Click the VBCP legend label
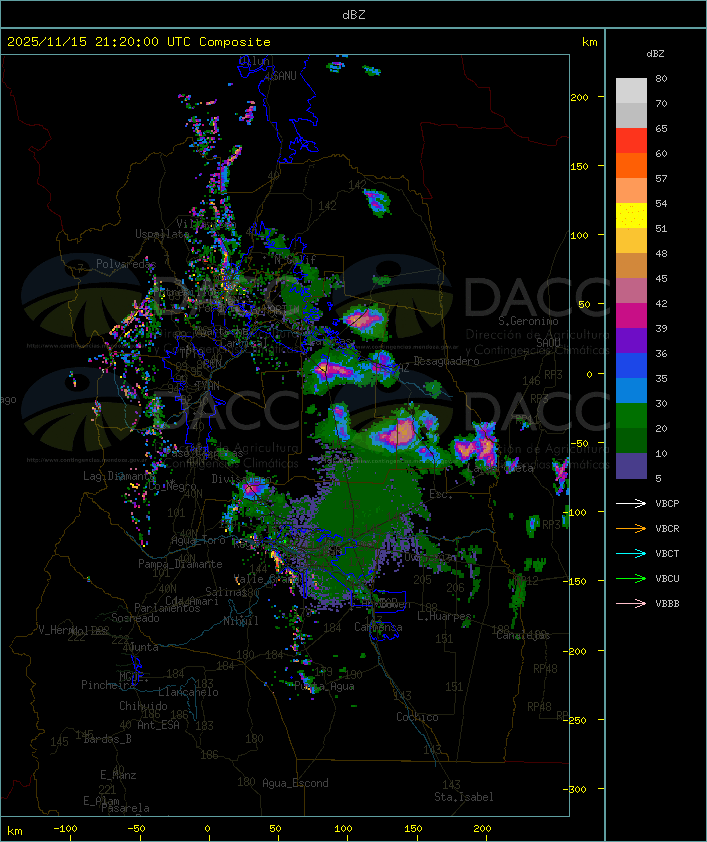The width and height of the screenshot is (707, 842). tap(667, 504)
